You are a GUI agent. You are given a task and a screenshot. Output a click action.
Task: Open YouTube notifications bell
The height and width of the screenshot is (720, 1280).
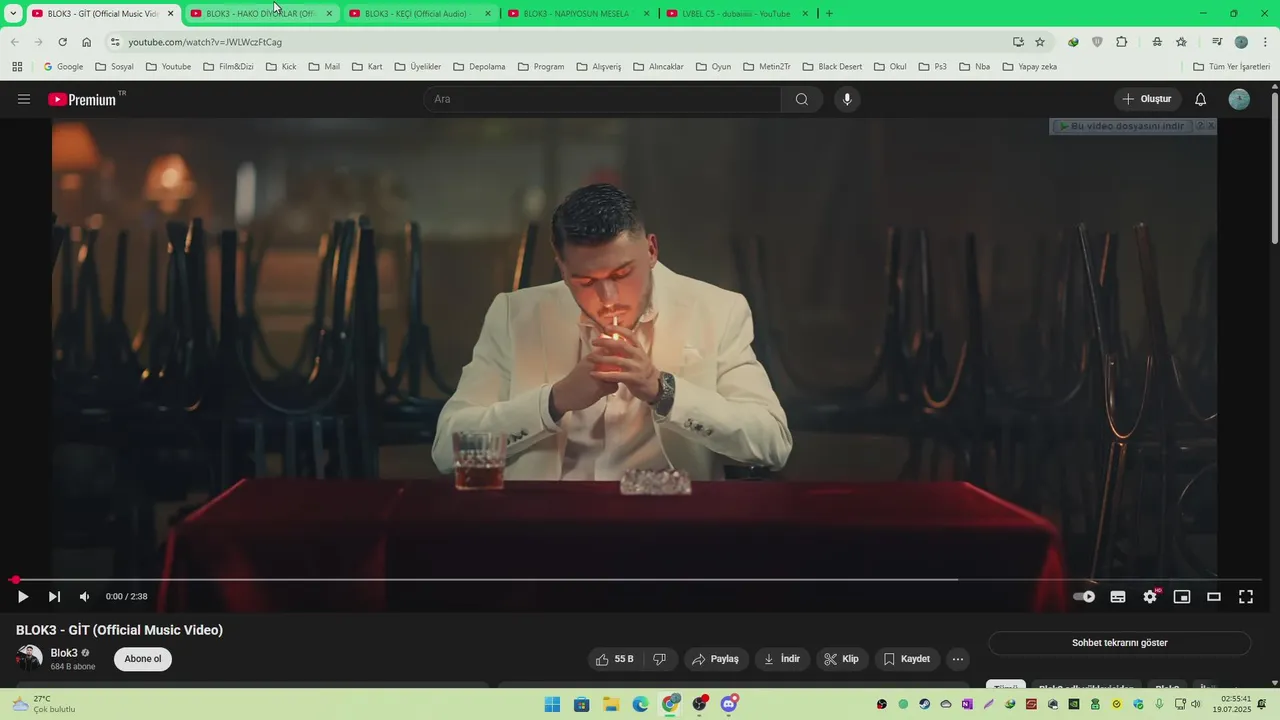pyautogui.click(x=1201, y=99)
